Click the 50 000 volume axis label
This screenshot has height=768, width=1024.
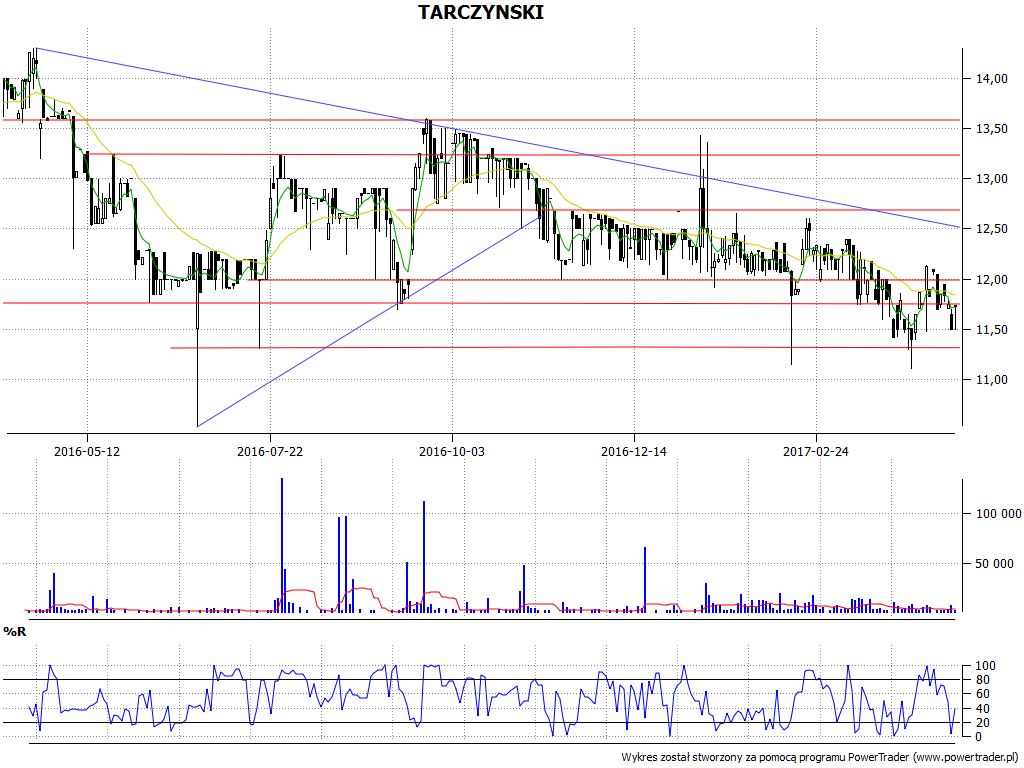[x=995, y=564]
